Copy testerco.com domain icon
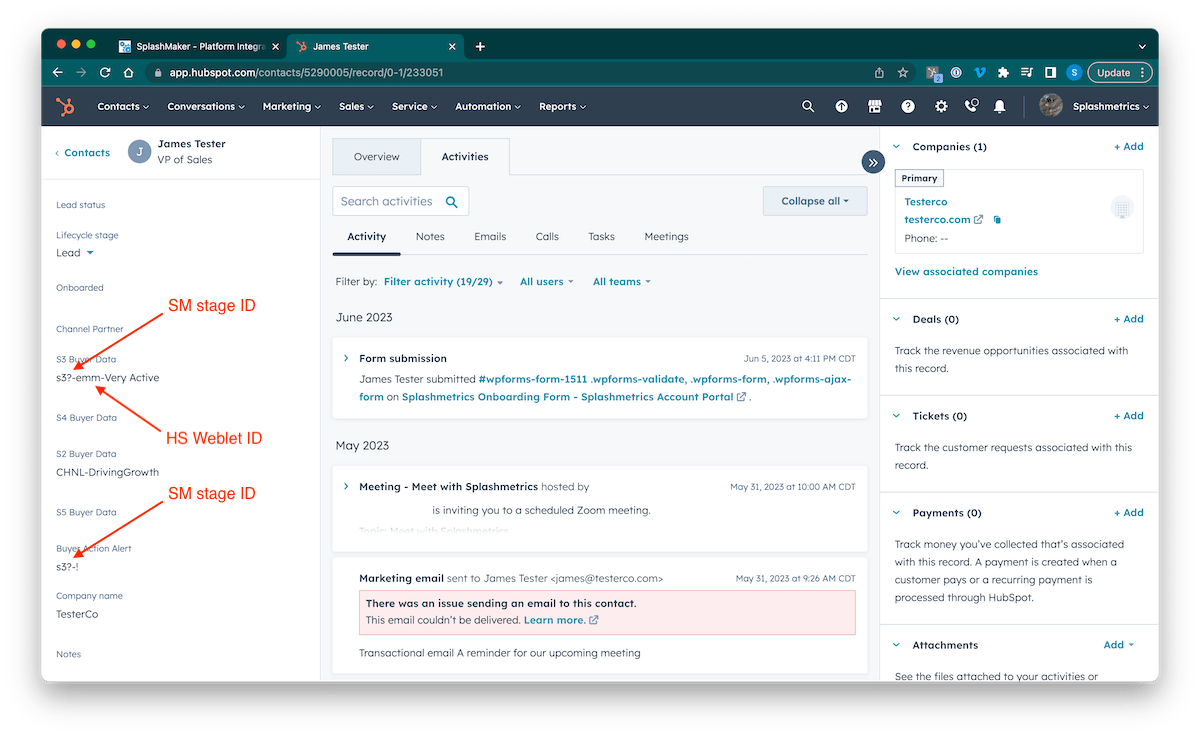 tap(997, 220)
